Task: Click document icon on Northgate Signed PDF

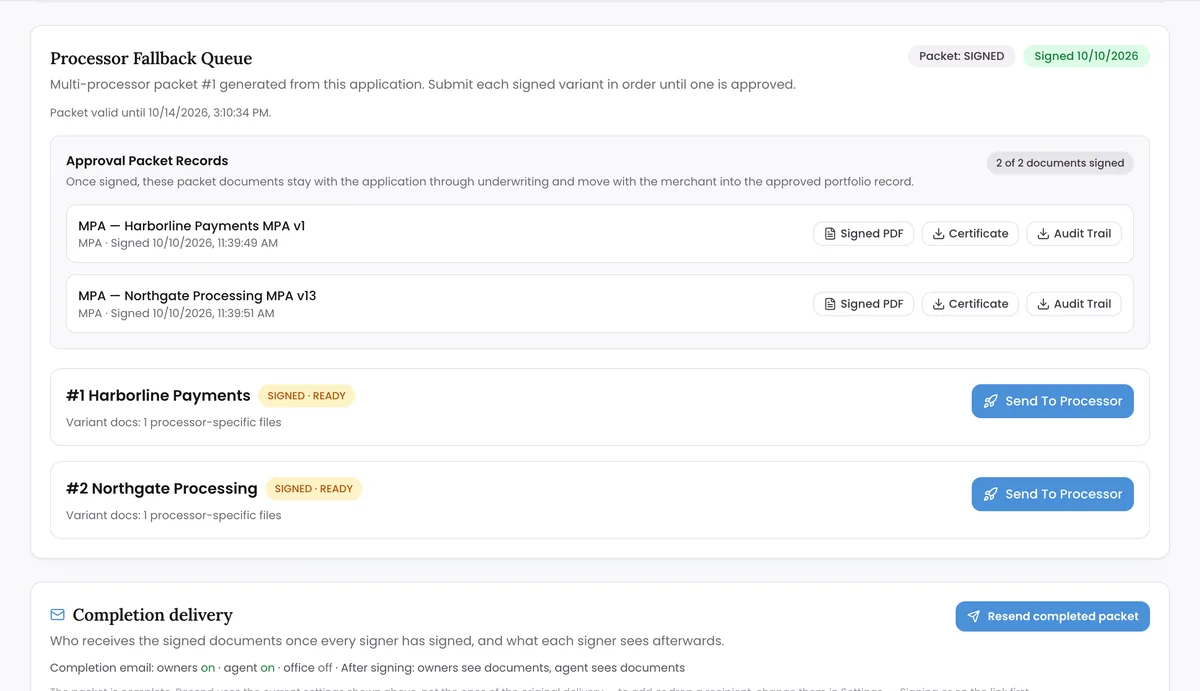Action: pos(830,304)
